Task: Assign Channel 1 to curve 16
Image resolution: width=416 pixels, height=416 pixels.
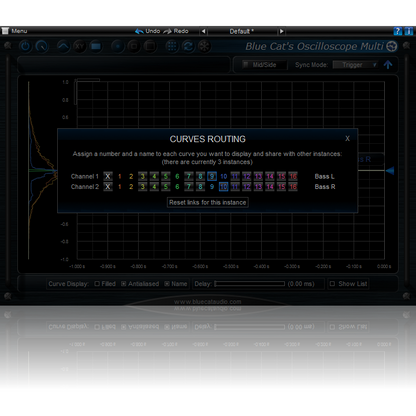Action: (x=293, y=176)
